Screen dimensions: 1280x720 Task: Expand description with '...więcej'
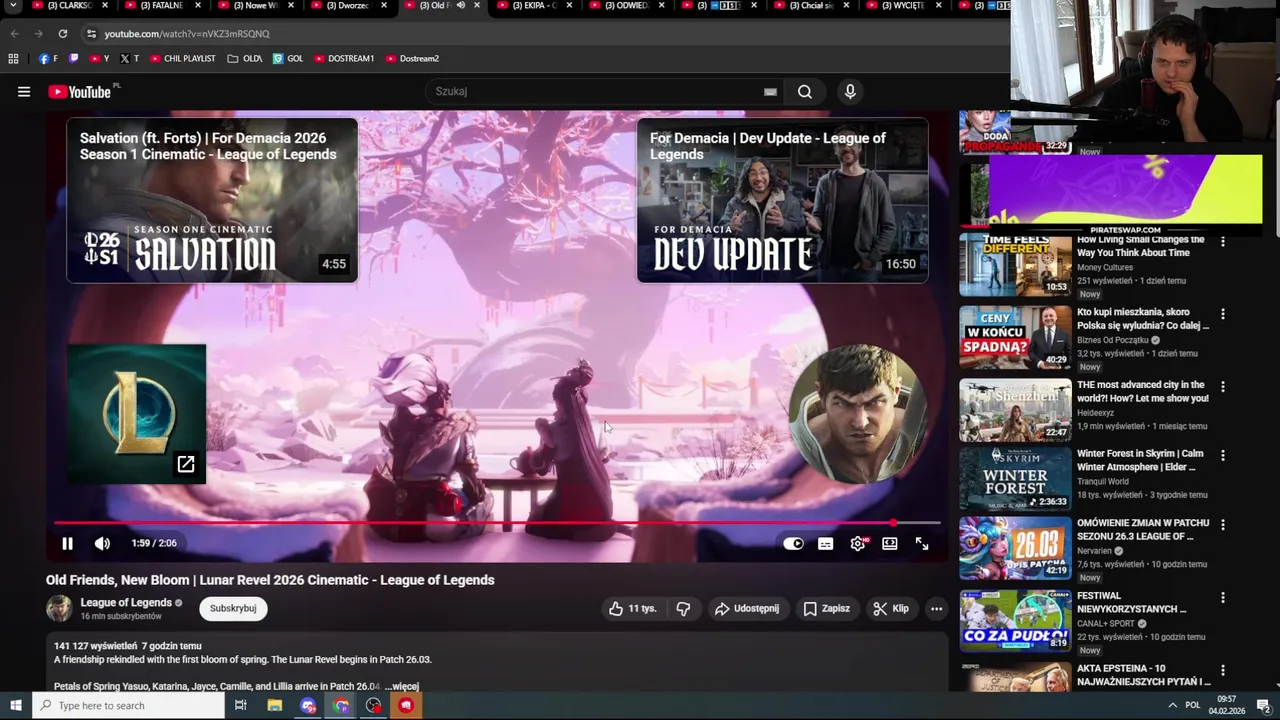[x=402, y=687]
